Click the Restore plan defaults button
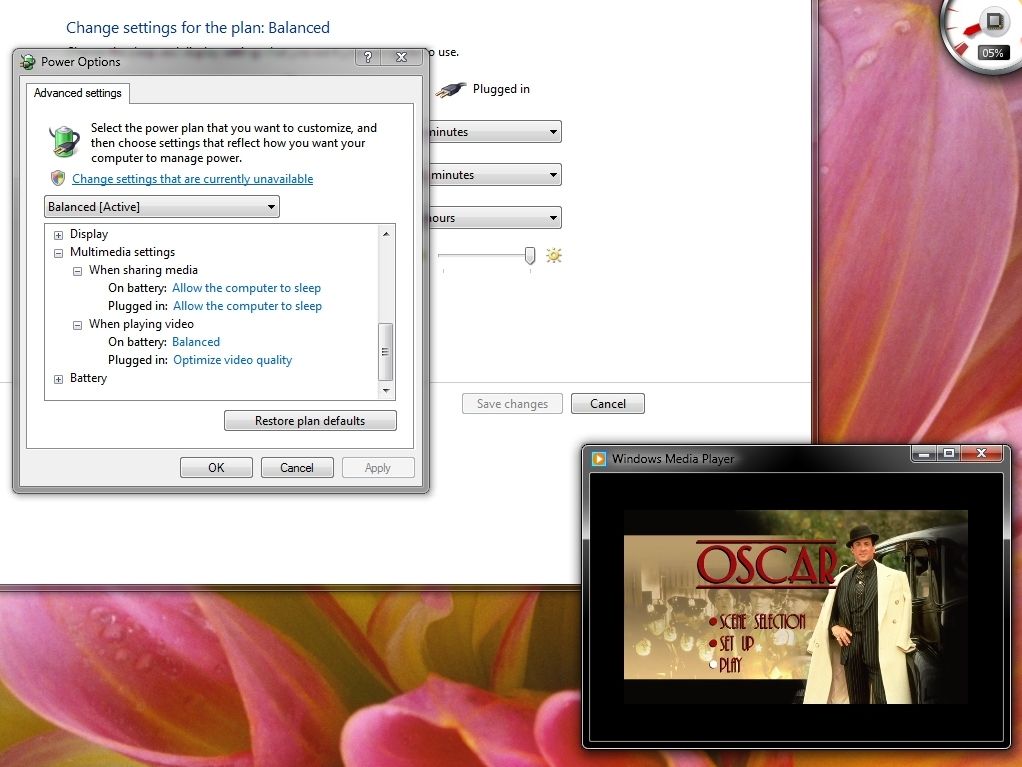This screenshot has width=1022, height=767. tap(310, 420)
